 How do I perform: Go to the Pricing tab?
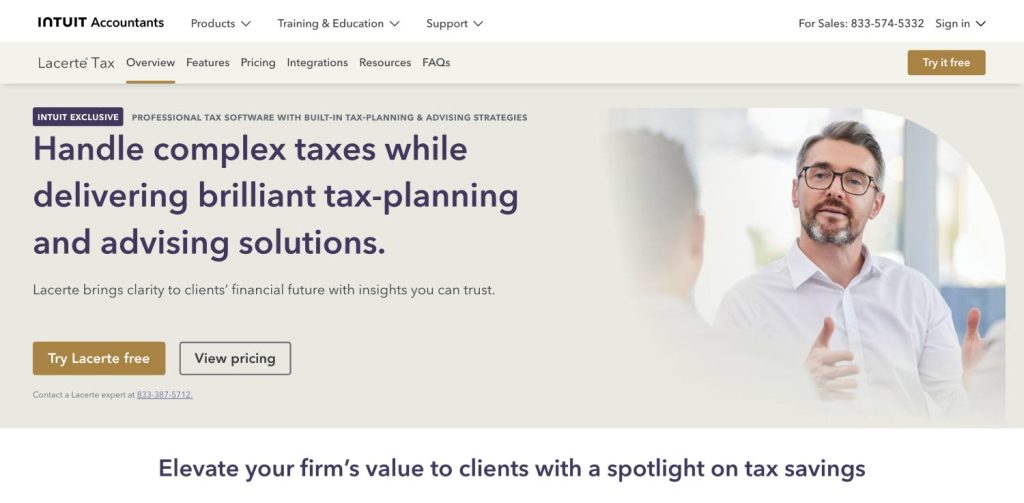(258, 62)
